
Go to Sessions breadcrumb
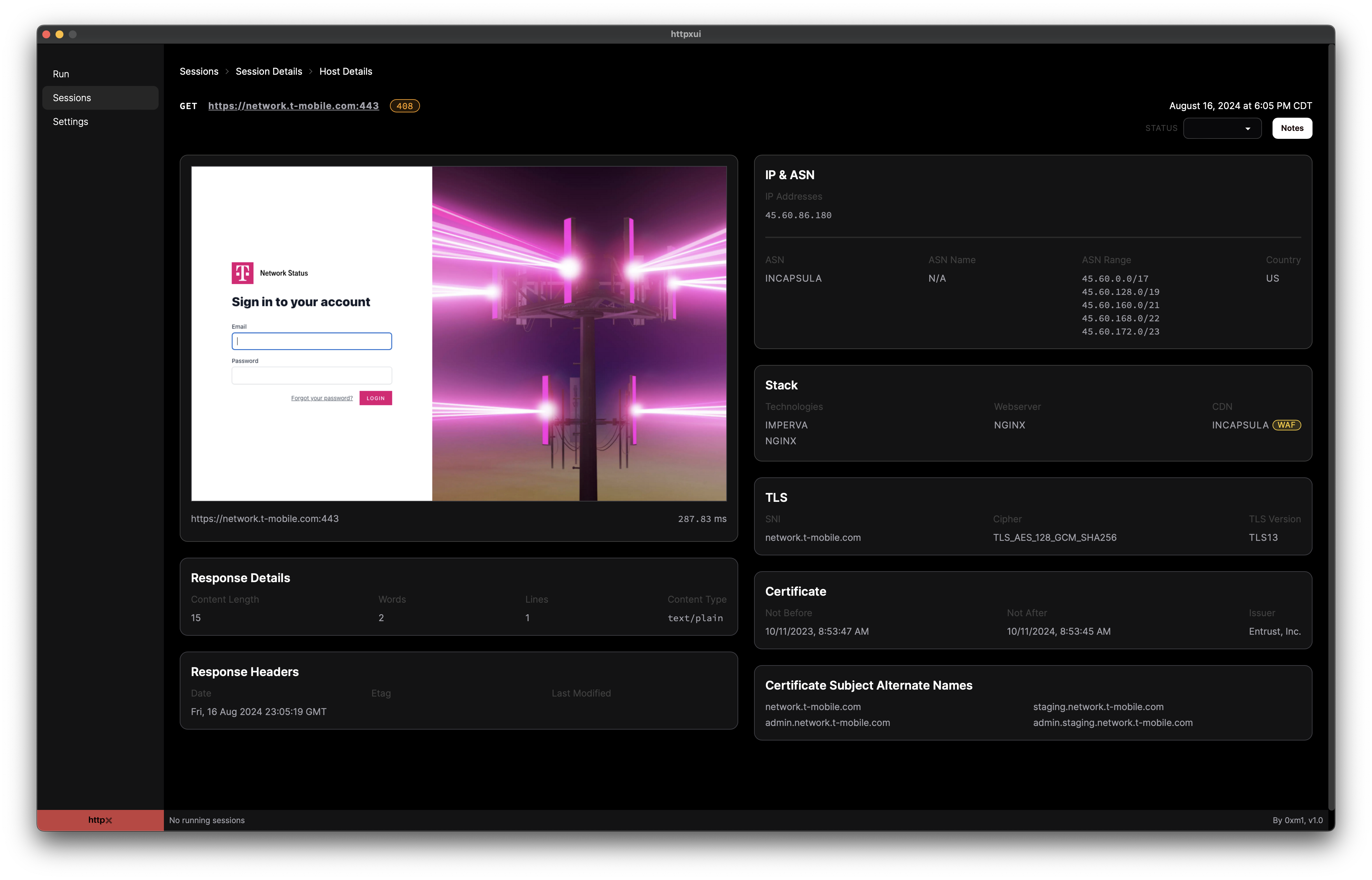click(199, 71)
